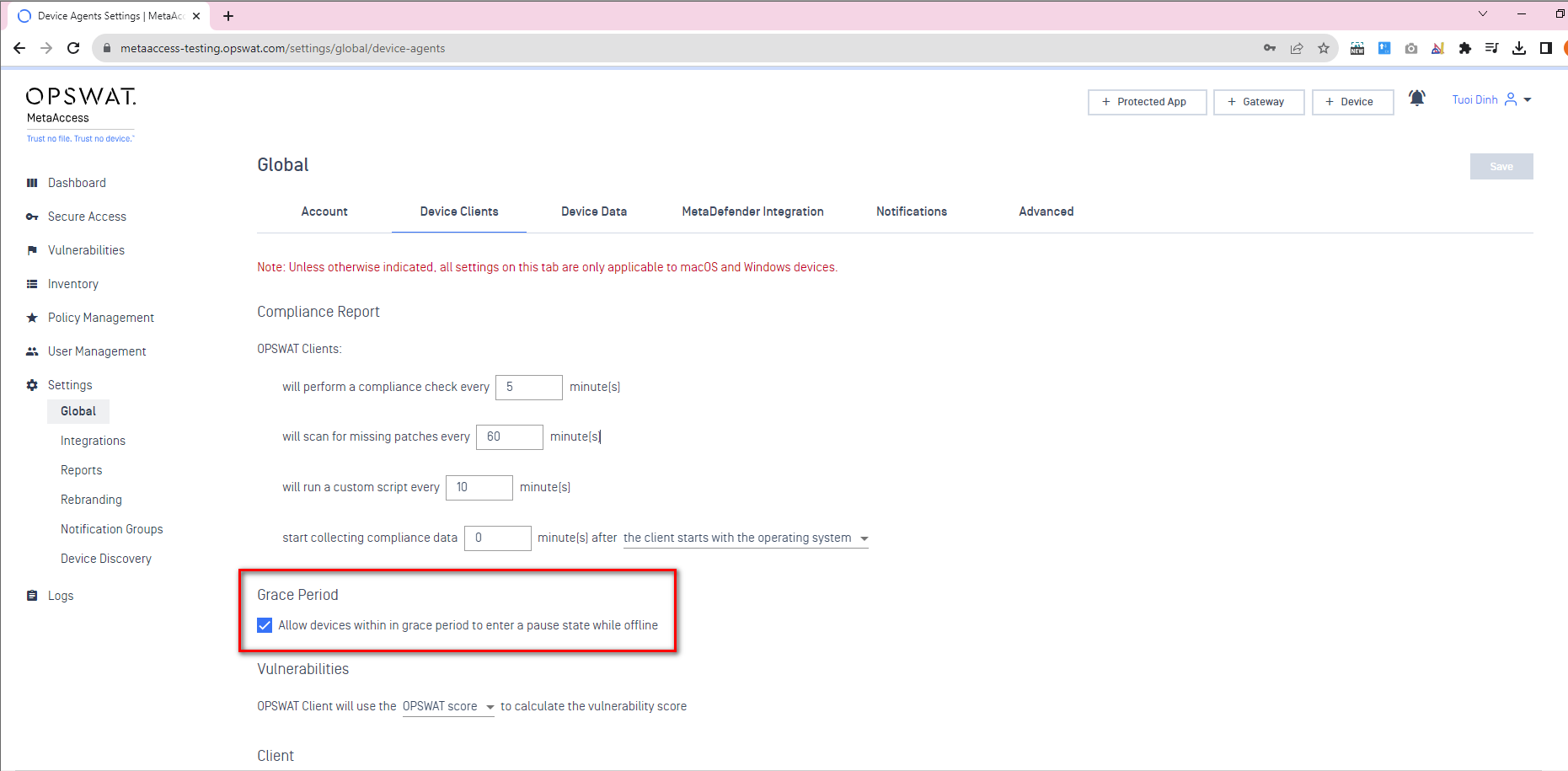The height and width of the screenshot is (771, 1568).
Task: Switch to the Account tab
Action: [324, 211]
